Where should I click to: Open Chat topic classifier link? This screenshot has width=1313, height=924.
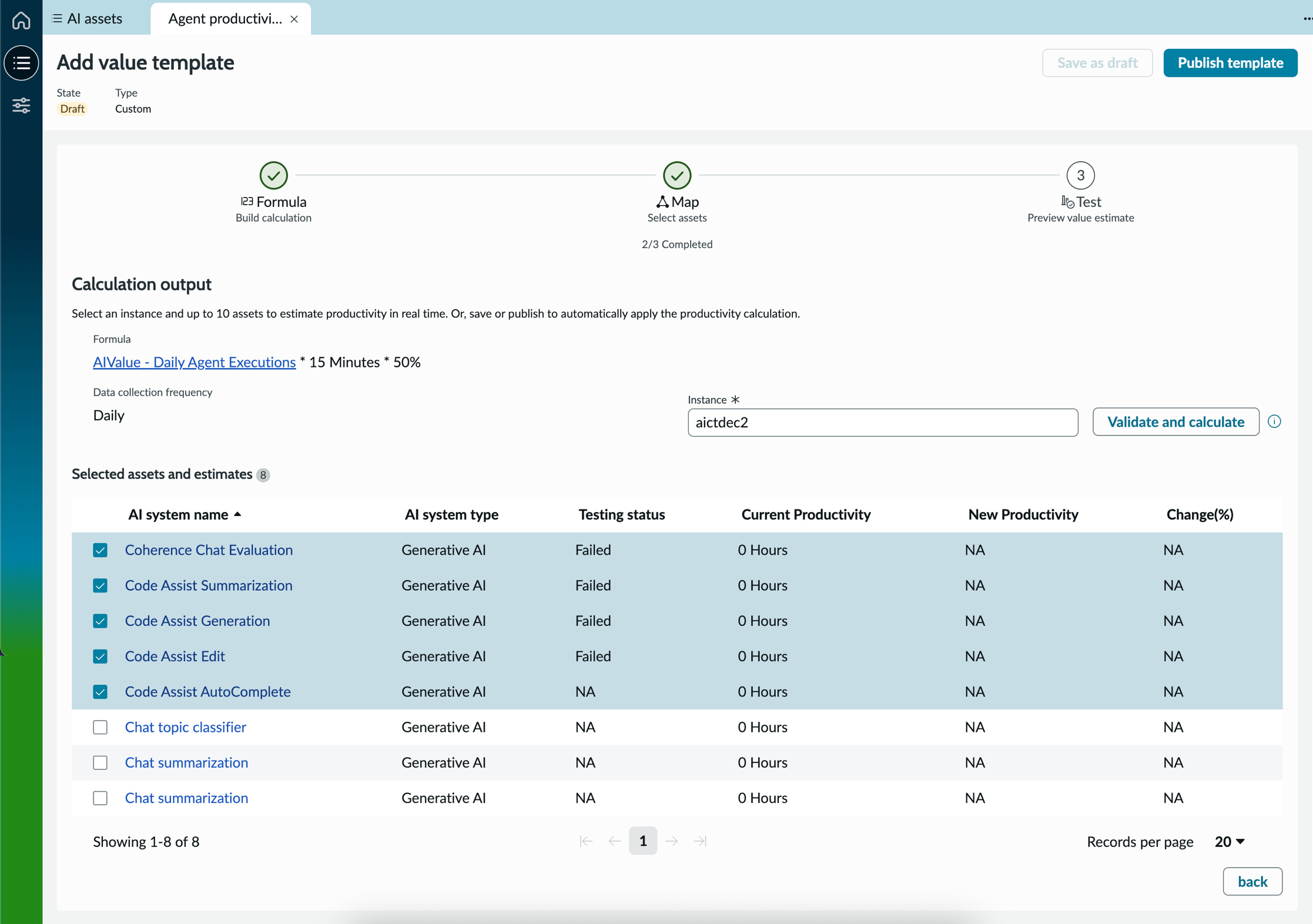[185, 727]
